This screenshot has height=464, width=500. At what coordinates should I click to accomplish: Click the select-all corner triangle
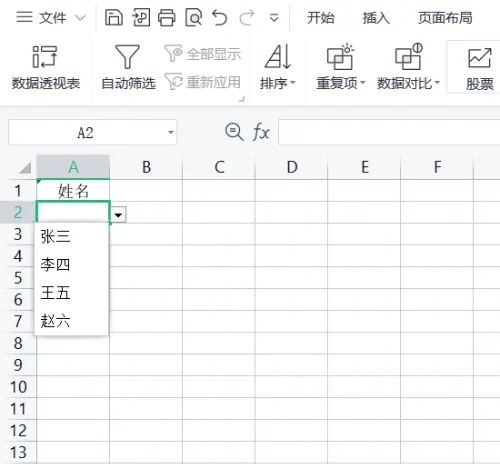pos(25,168)
